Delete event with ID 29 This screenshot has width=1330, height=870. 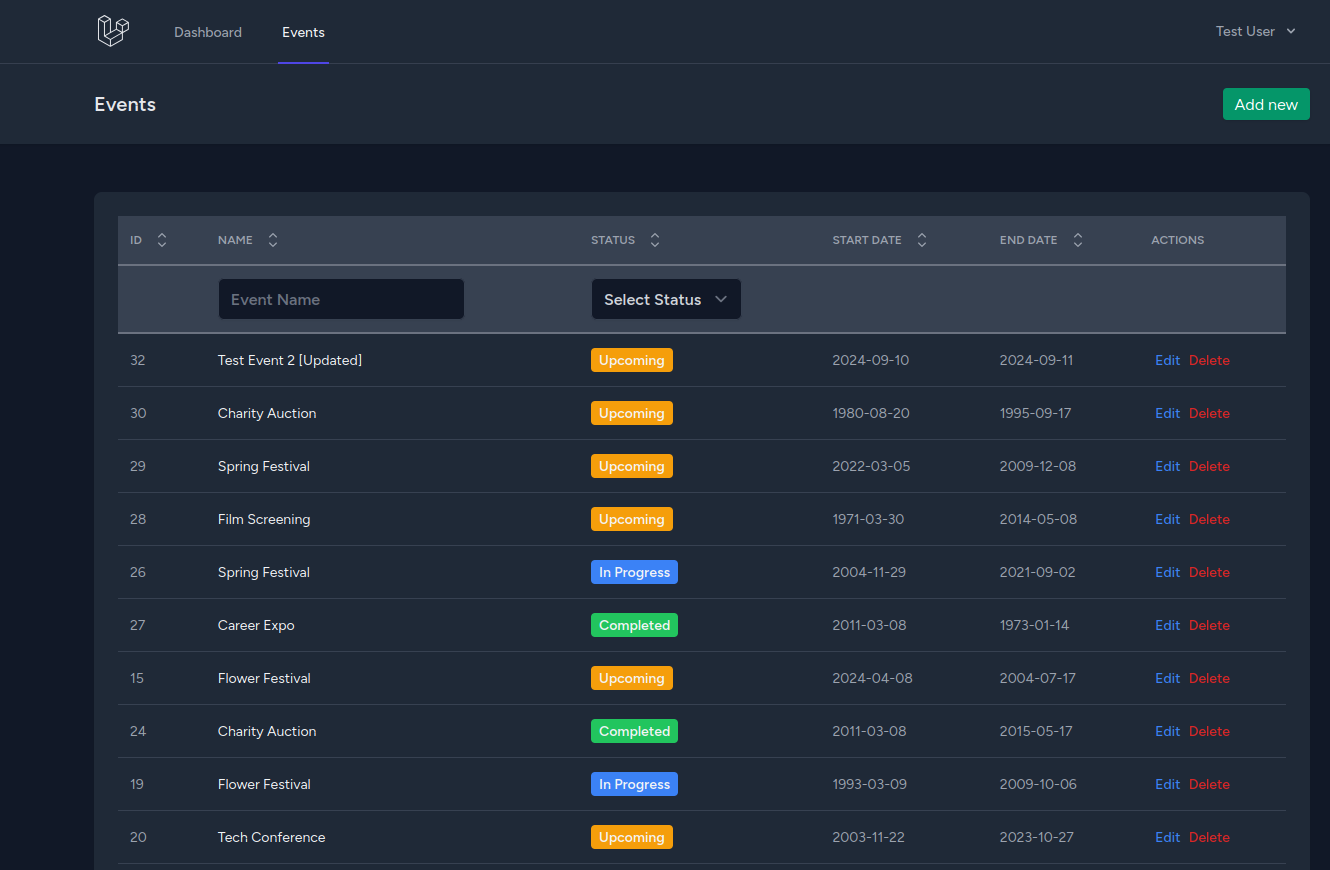[x=1209, y=466]
